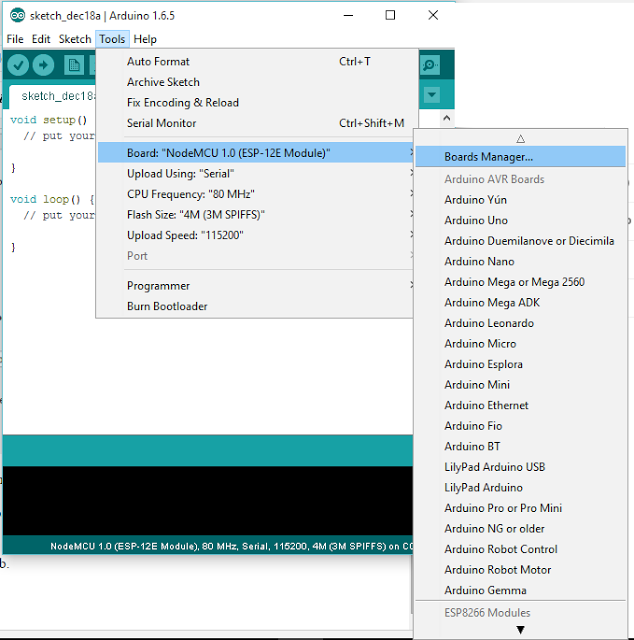The height and width of the screenshot is (640, 634).
Task: Close the Arduino window
Action: (x=433, y=16)
